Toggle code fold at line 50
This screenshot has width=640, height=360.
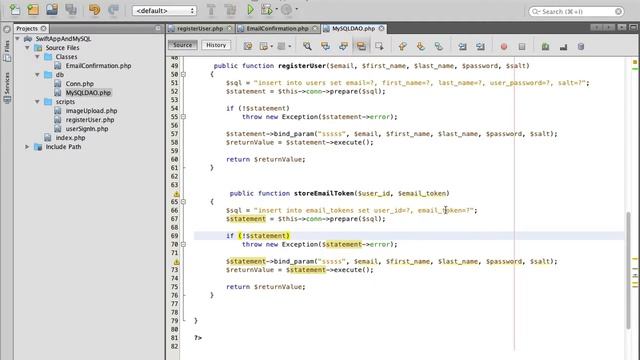click(x=183, y=74)
